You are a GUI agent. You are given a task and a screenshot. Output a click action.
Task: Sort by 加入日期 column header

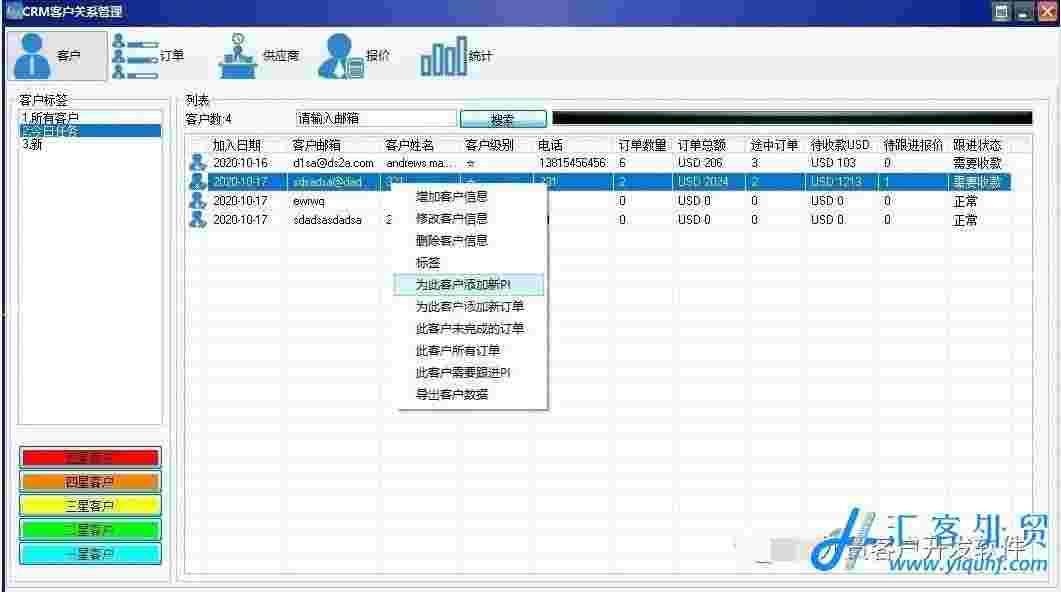237,145
